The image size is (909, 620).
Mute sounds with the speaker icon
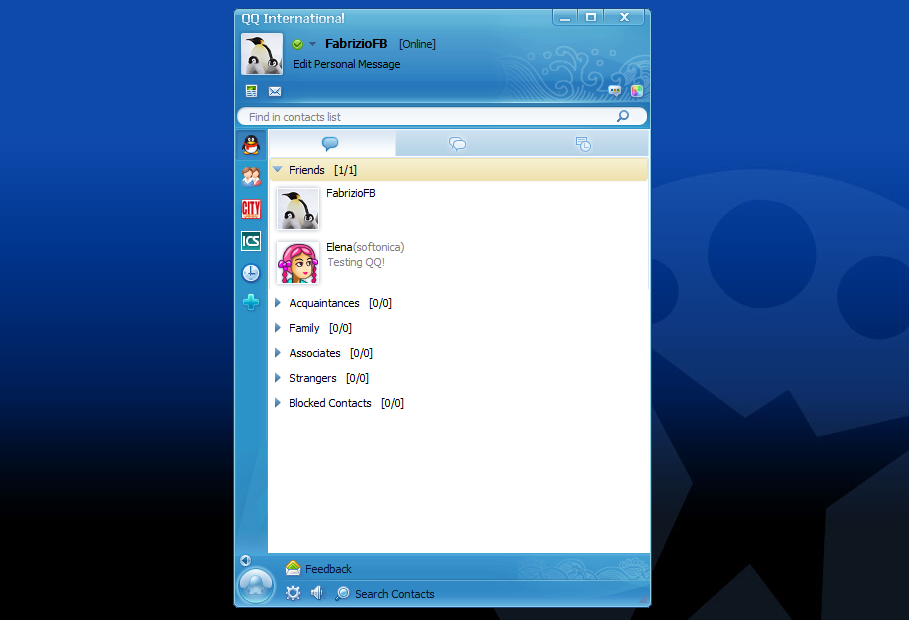click(x=317, y=593)
